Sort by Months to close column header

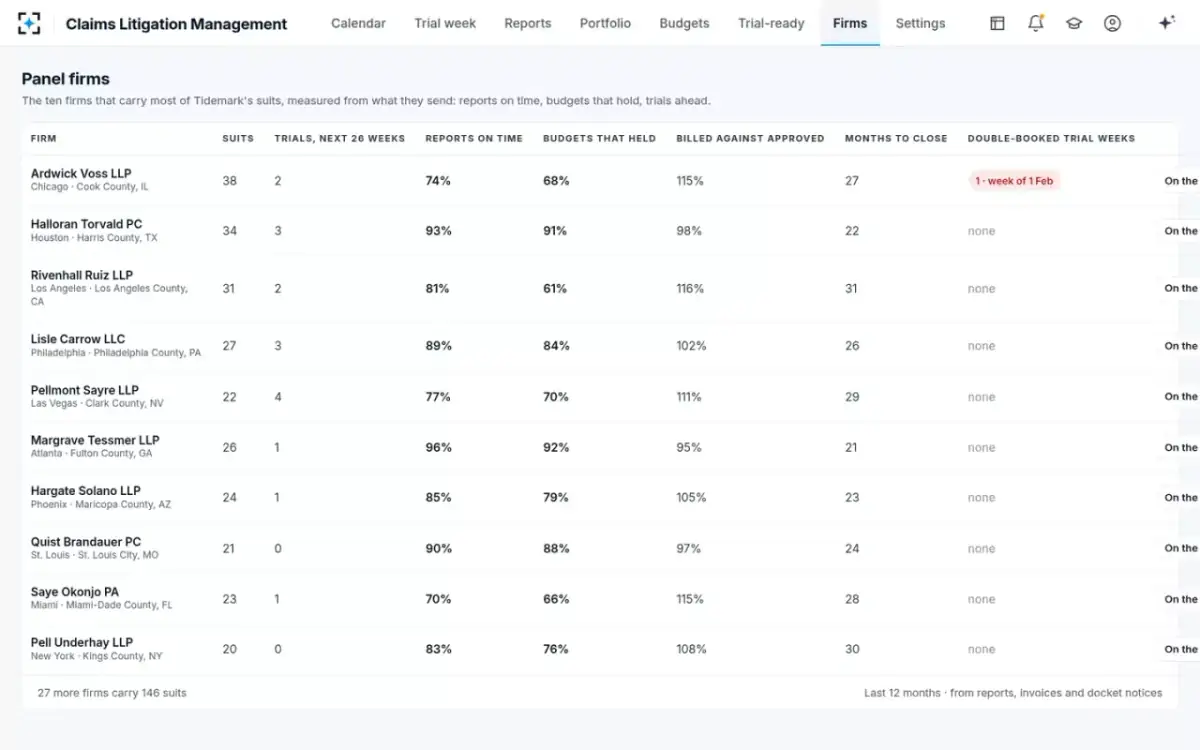896,138
